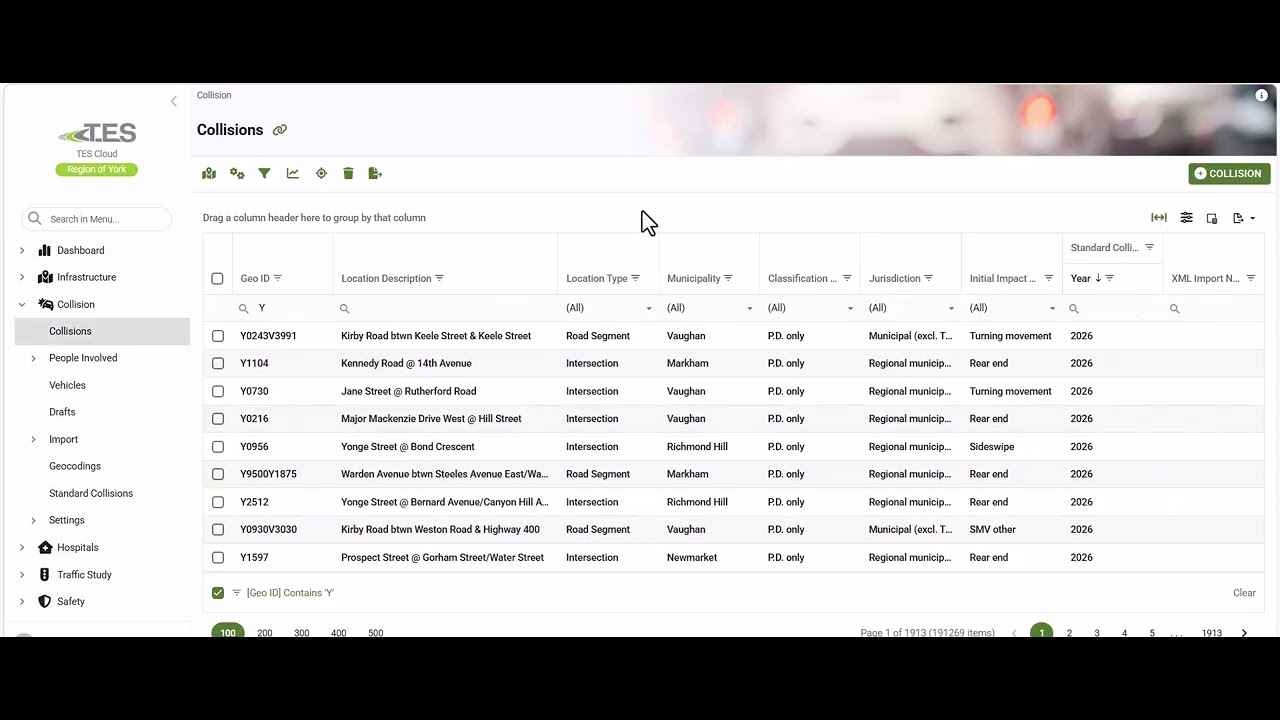The width and height of the screenshot is (1280, 720).
Task: Tick the select-all header checkbox
Action: coord(217,279)
